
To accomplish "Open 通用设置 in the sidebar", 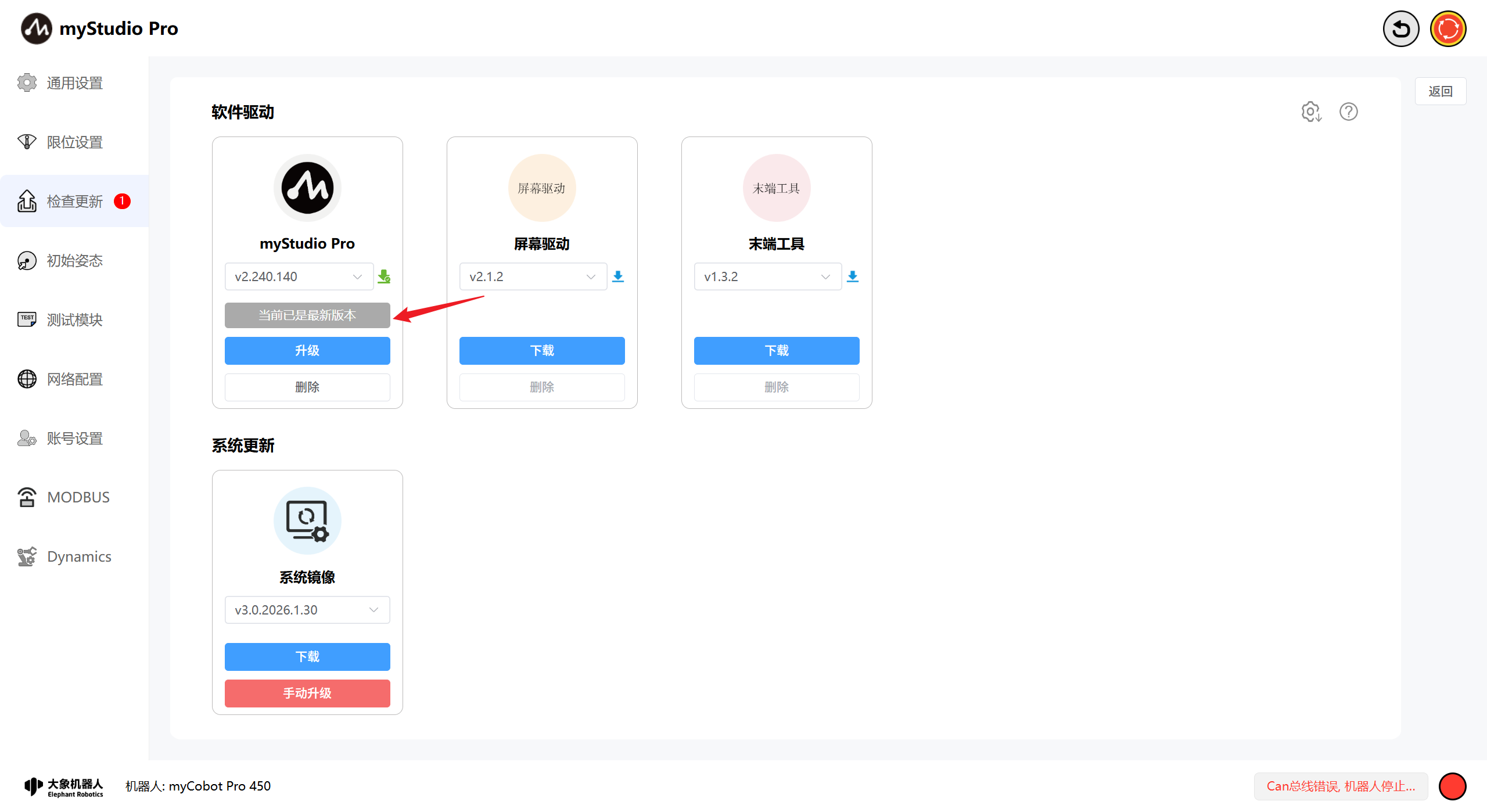I will 74,83.
